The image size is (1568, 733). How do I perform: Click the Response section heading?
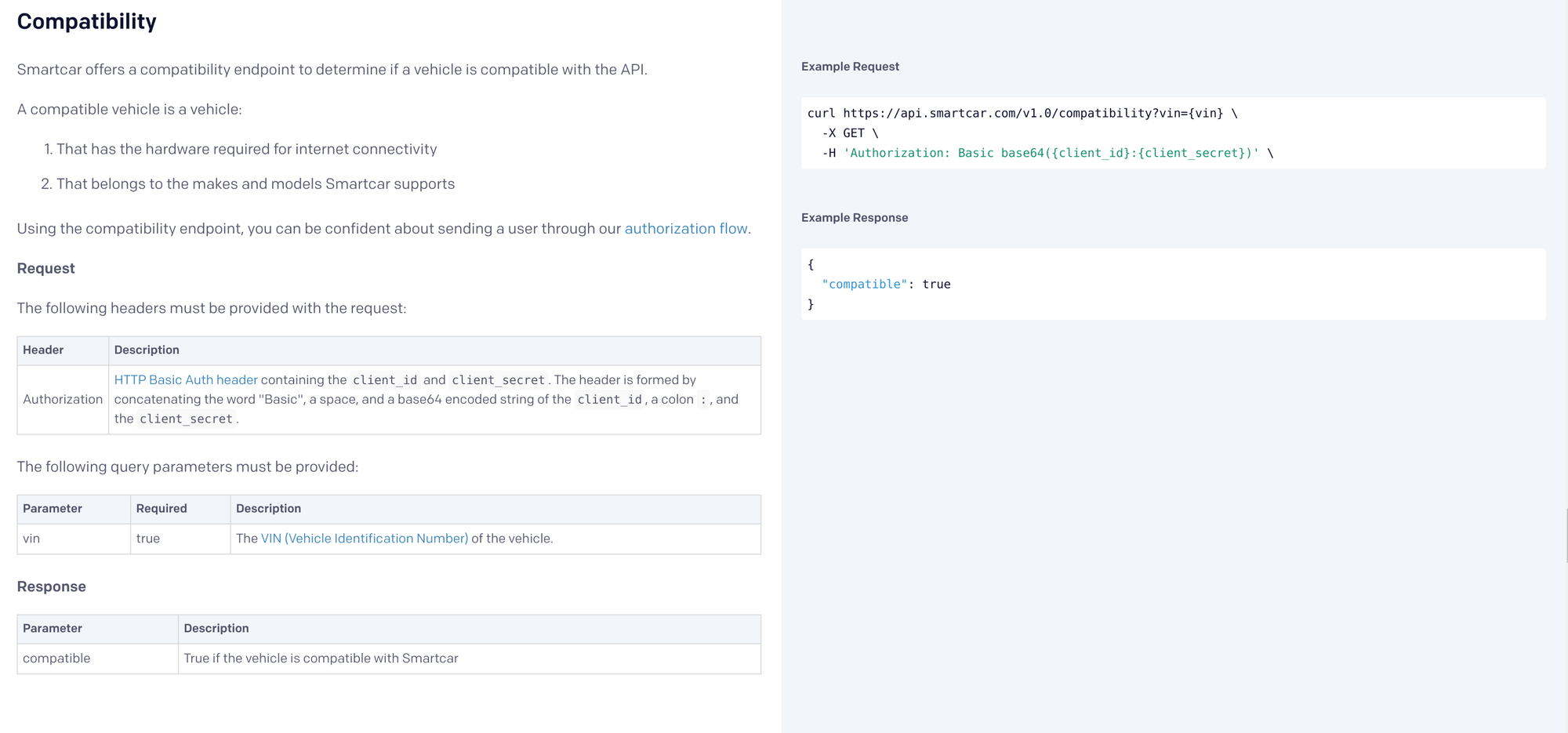[52, 587]
